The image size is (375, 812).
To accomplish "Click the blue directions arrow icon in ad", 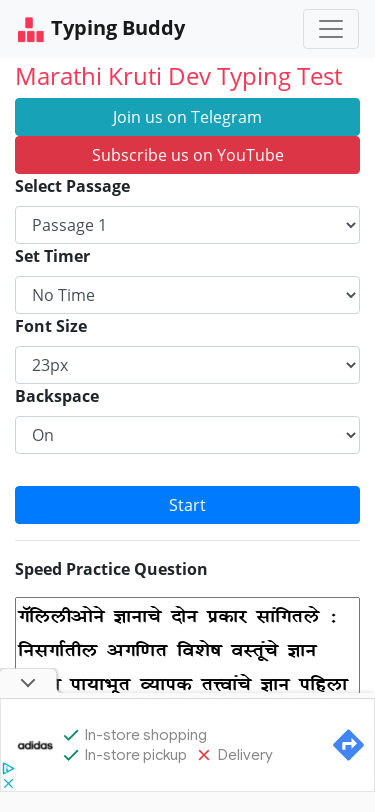I will click(348, 745).
